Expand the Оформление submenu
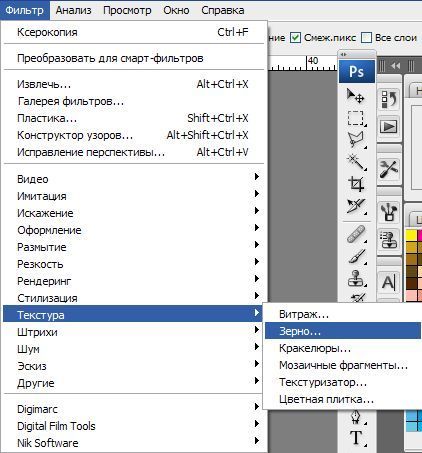422x453 pixels. 134,230
